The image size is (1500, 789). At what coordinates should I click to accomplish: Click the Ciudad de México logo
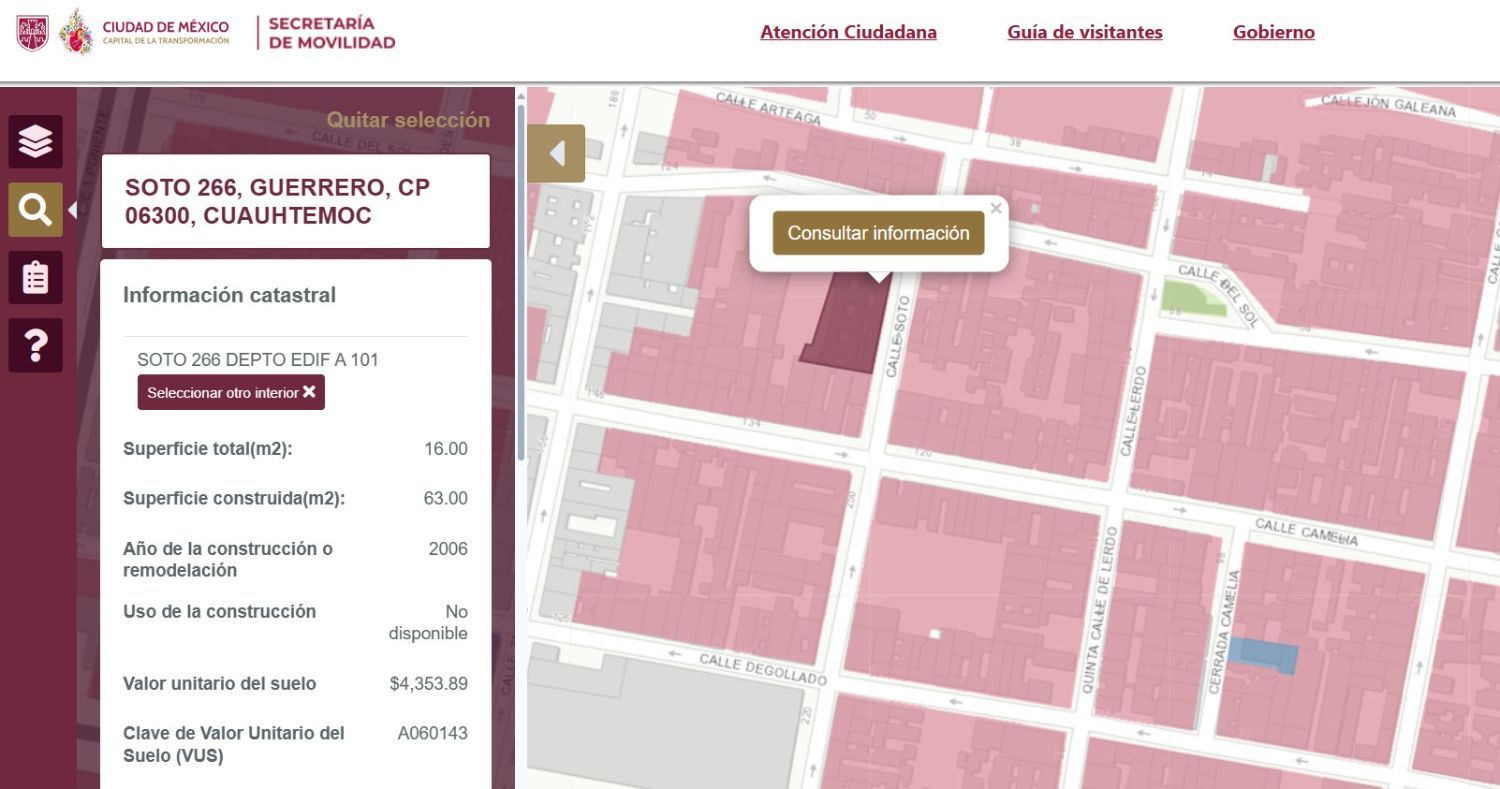tap(144, 32)
